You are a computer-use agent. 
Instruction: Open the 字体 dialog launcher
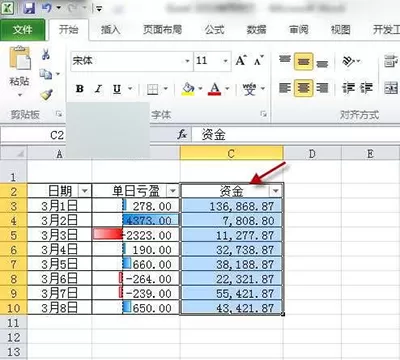pyautogui.click(x=264, y=114)
